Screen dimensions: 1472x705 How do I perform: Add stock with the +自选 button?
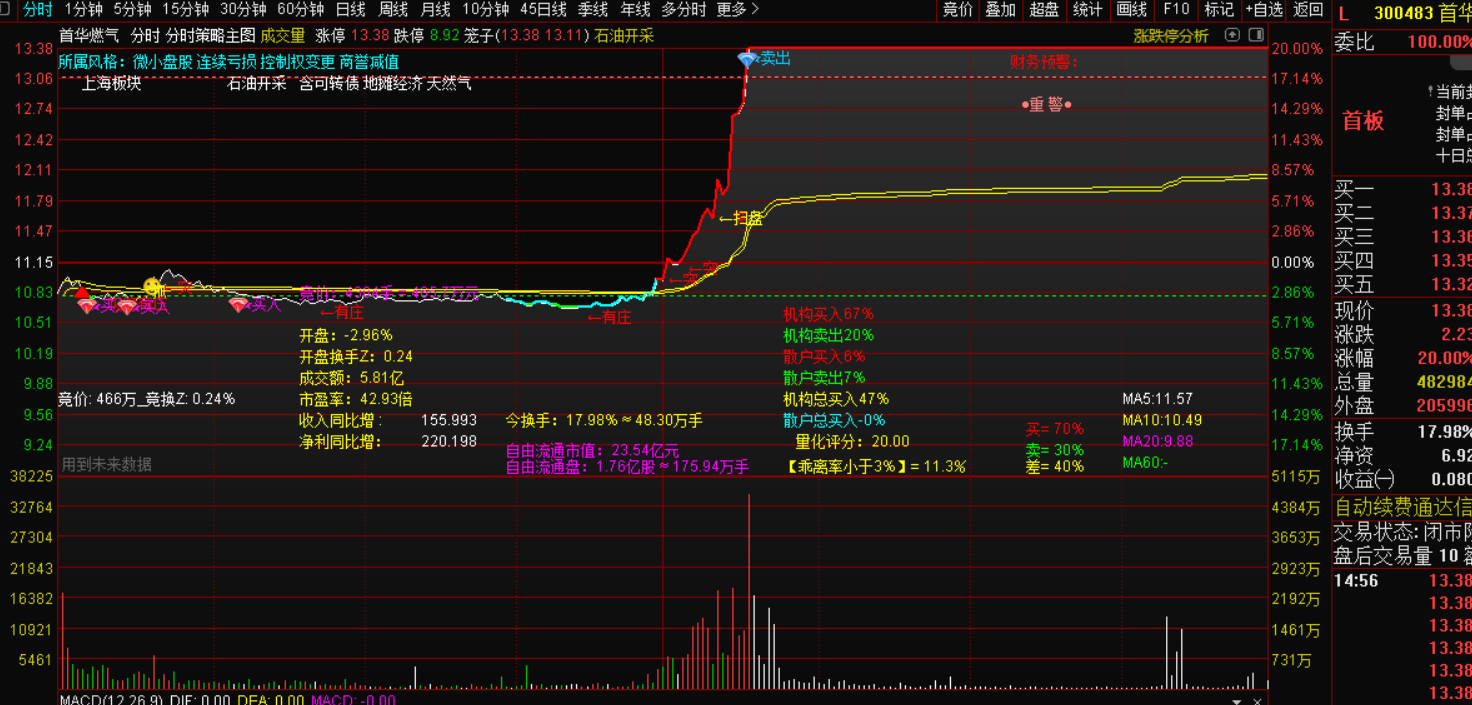pos(1264,9)
